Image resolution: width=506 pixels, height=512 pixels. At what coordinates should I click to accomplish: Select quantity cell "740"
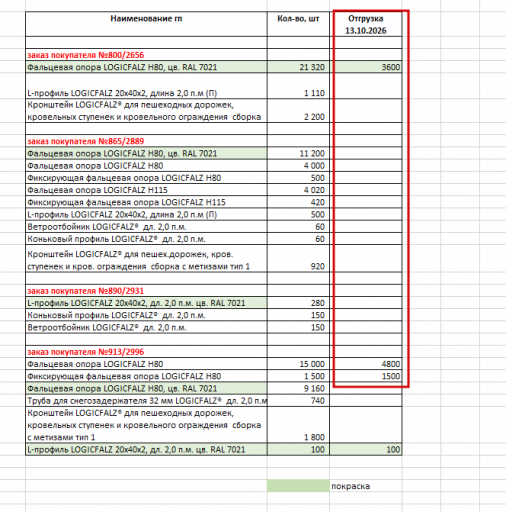pos(298,401)
